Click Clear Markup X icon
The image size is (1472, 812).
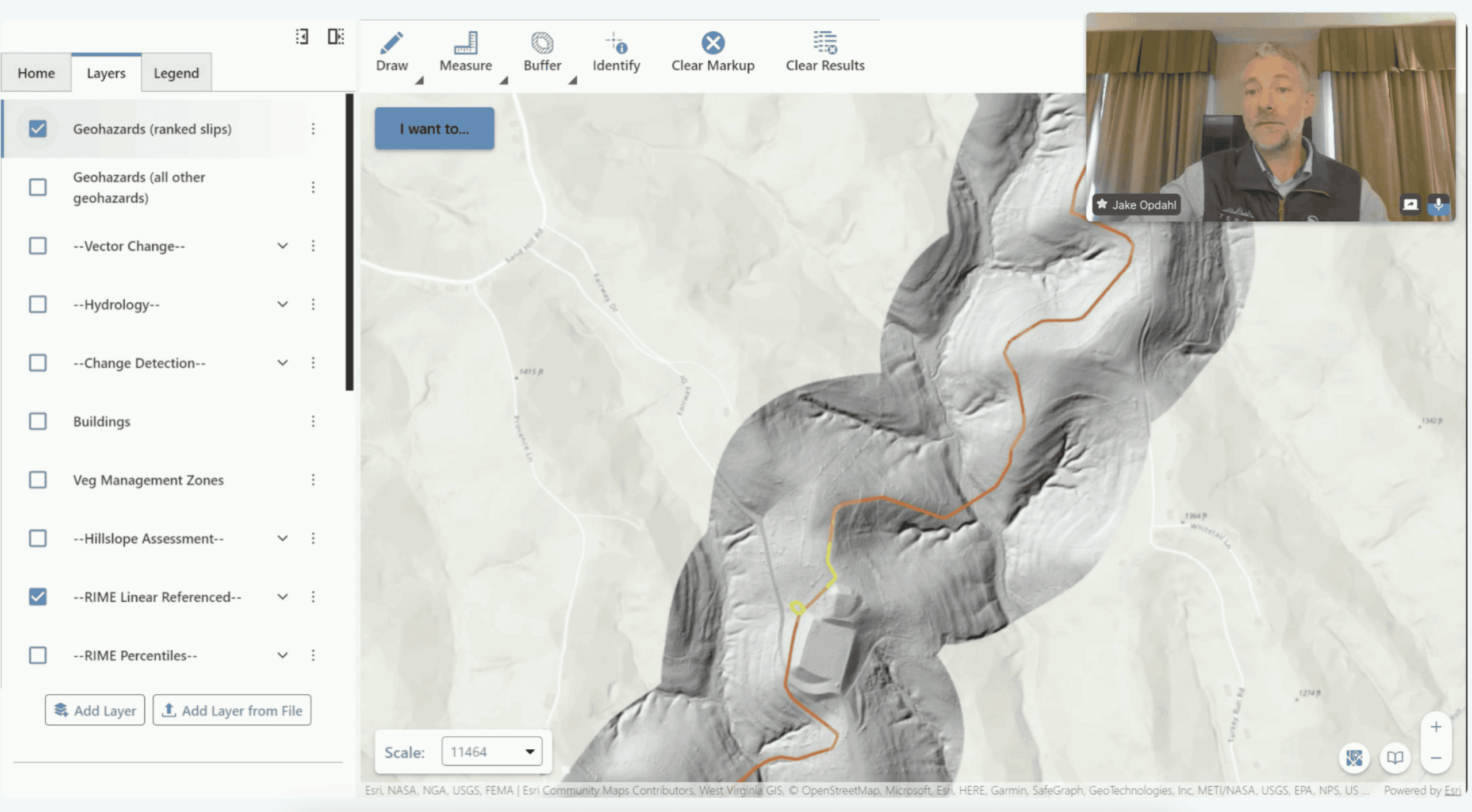point(712,43)
